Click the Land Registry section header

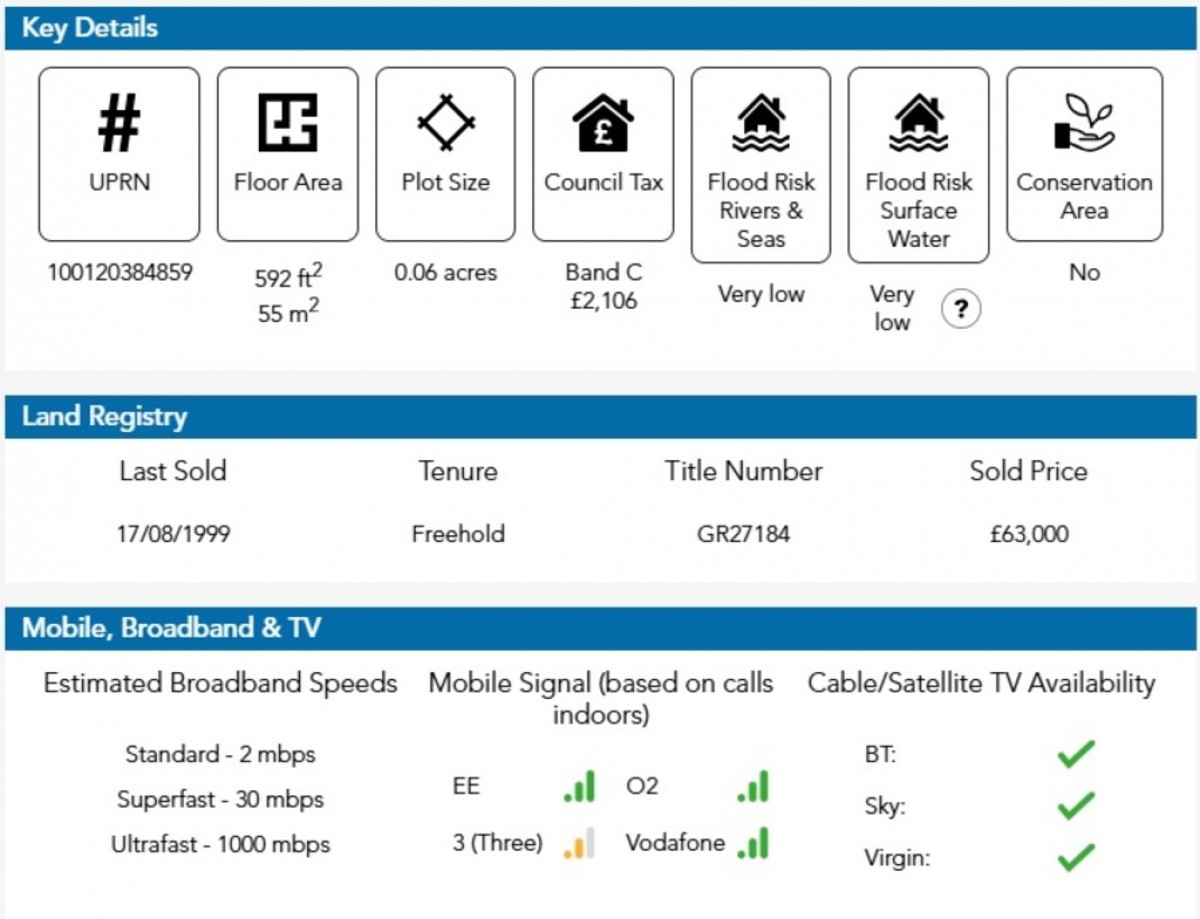point(104,417)
